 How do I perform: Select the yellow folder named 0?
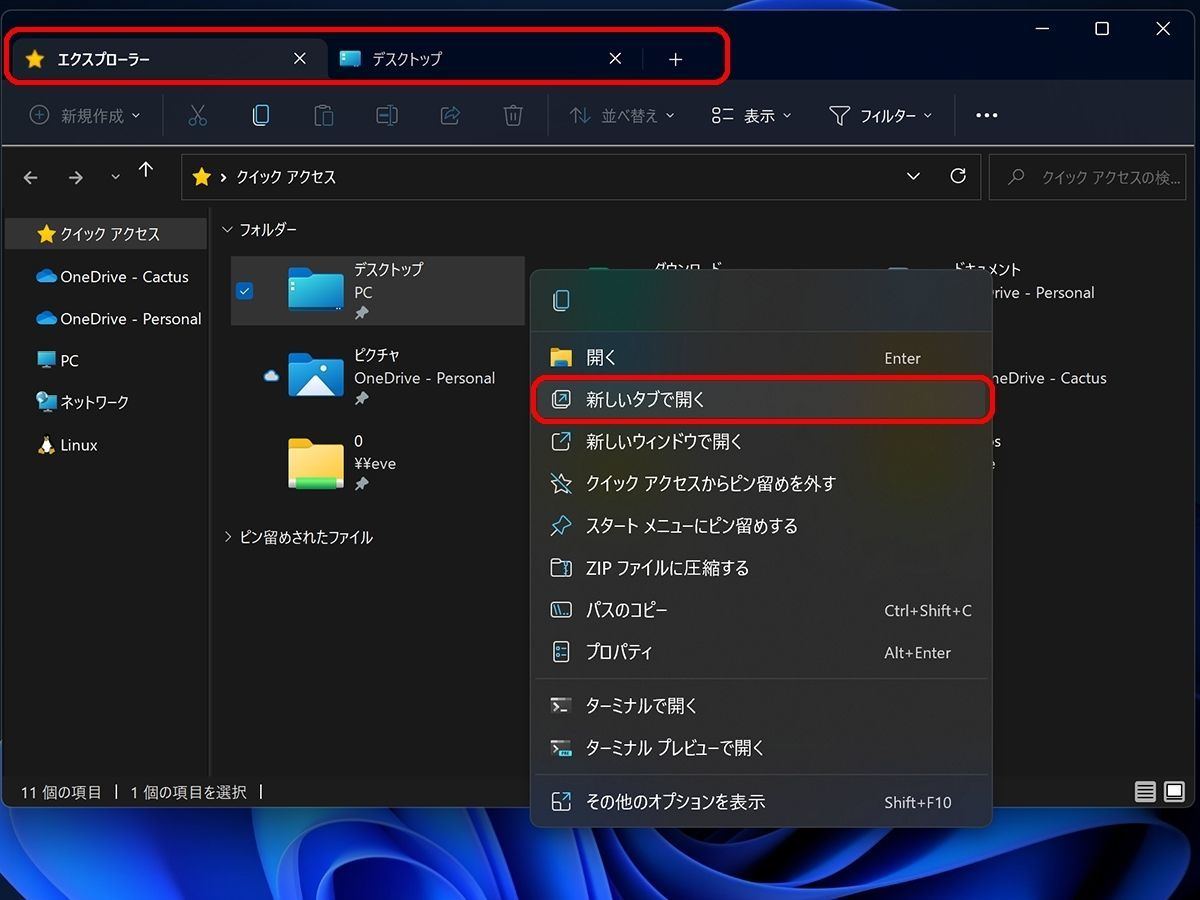316,463
